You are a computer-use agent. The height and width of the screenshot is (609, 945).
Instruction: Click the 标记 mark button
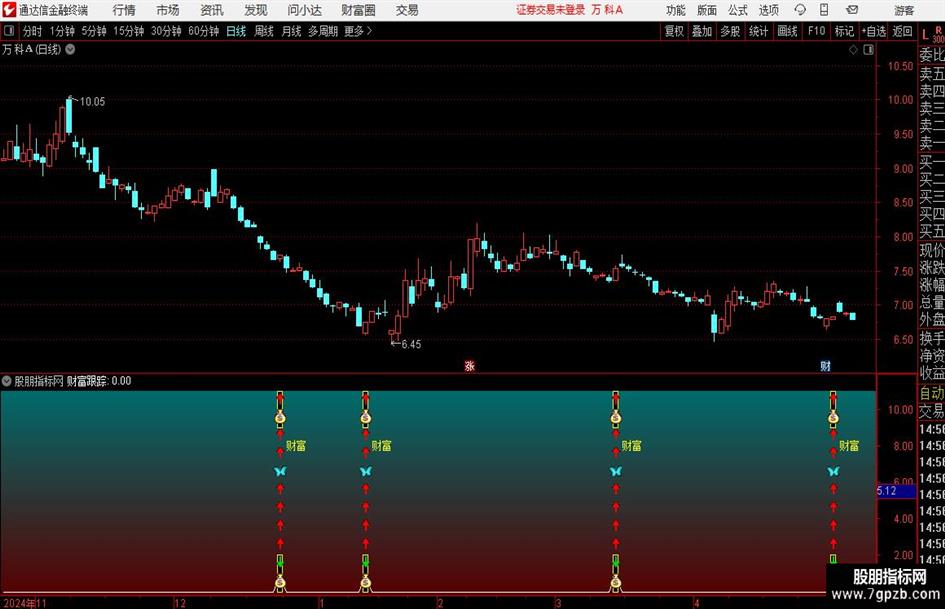pyautogui.click(x=844, y=31)
